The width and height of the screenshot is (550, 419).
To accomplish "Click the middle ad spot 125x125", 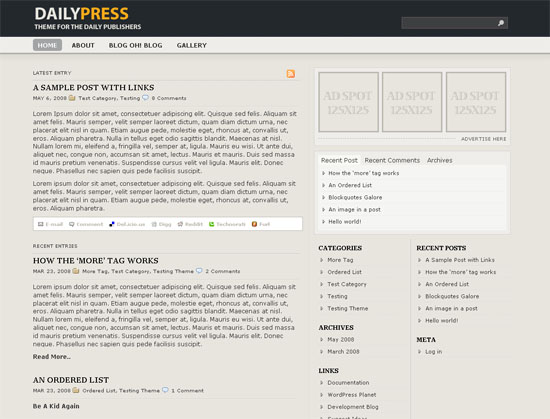I will click(x=412, y=102).
